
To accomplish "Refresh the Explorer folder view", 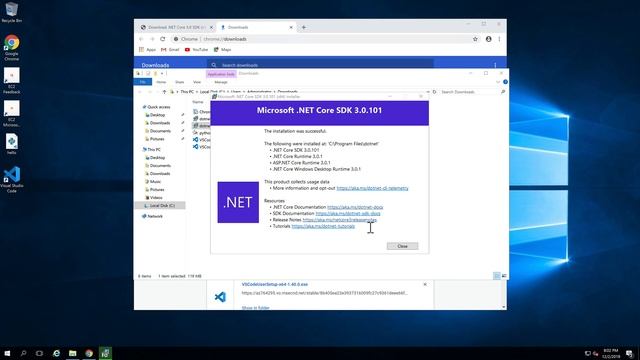I will pos(434,92).
